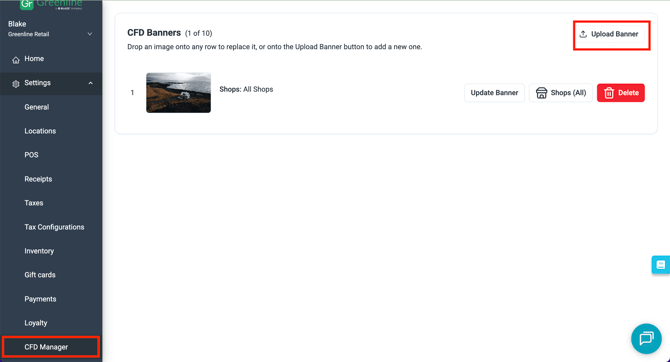Click the Home house icon in sidebar
The image size is (670, 362).
coord(16,60)
